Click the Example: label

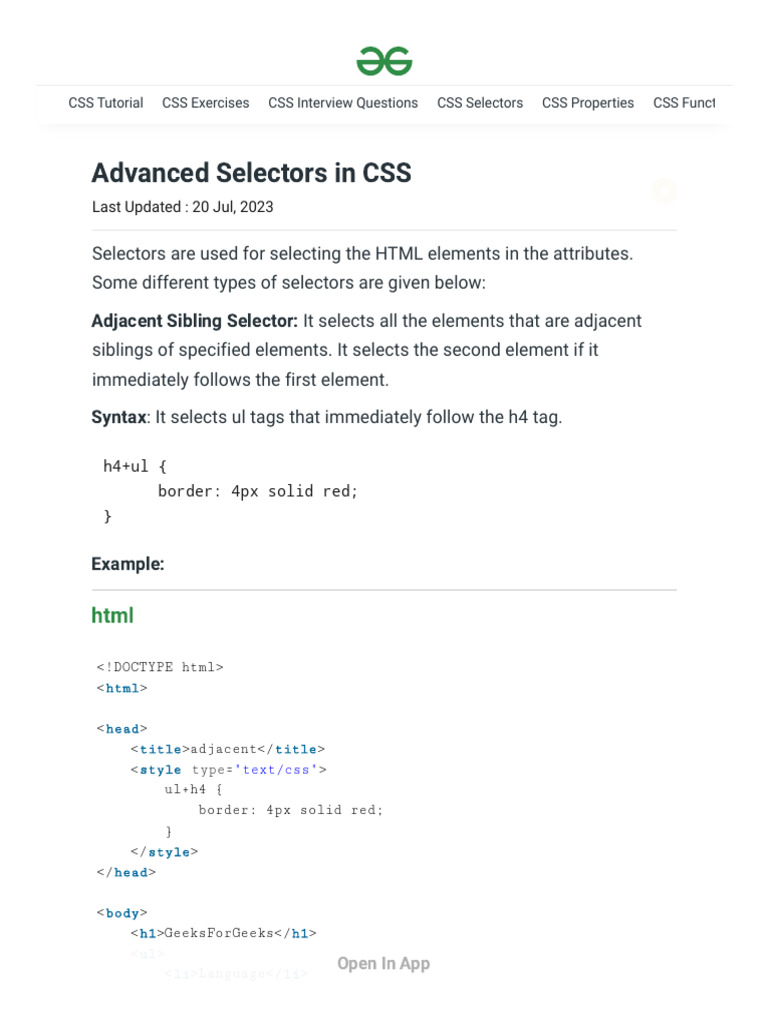[x=127, y=564]
